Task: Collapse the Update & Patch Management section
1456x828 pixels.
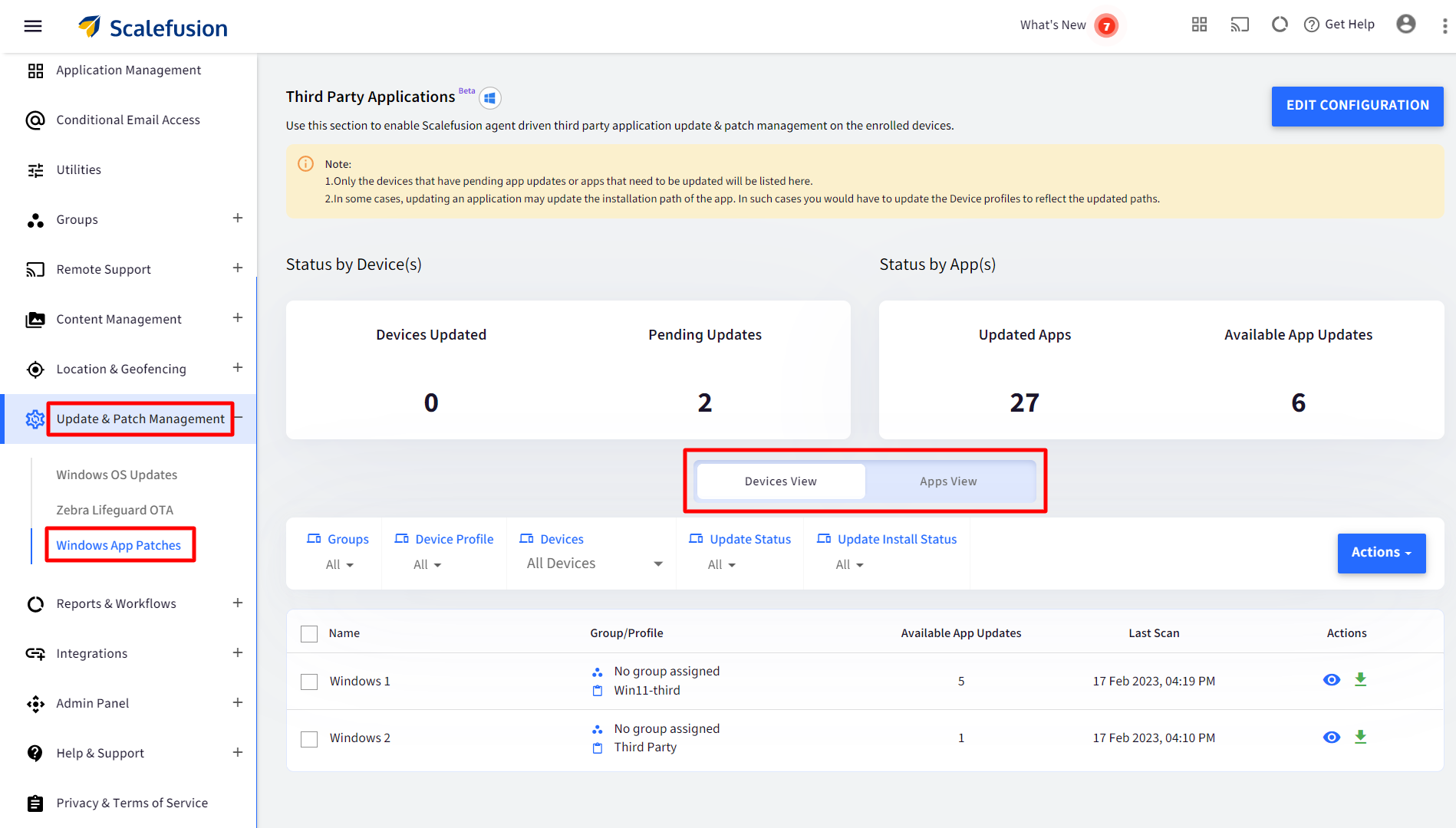Action: coord(239,418)
